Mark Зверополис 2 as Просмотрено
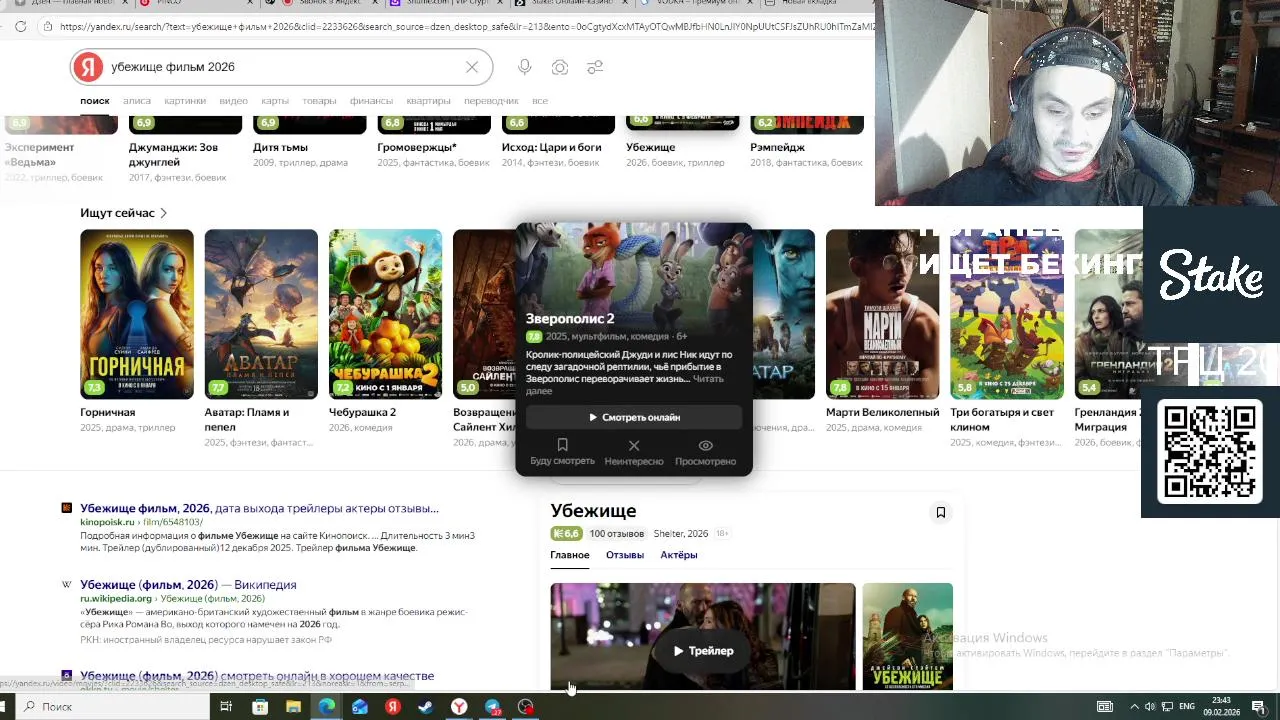The image size is (1280, 720). (705, 452)
